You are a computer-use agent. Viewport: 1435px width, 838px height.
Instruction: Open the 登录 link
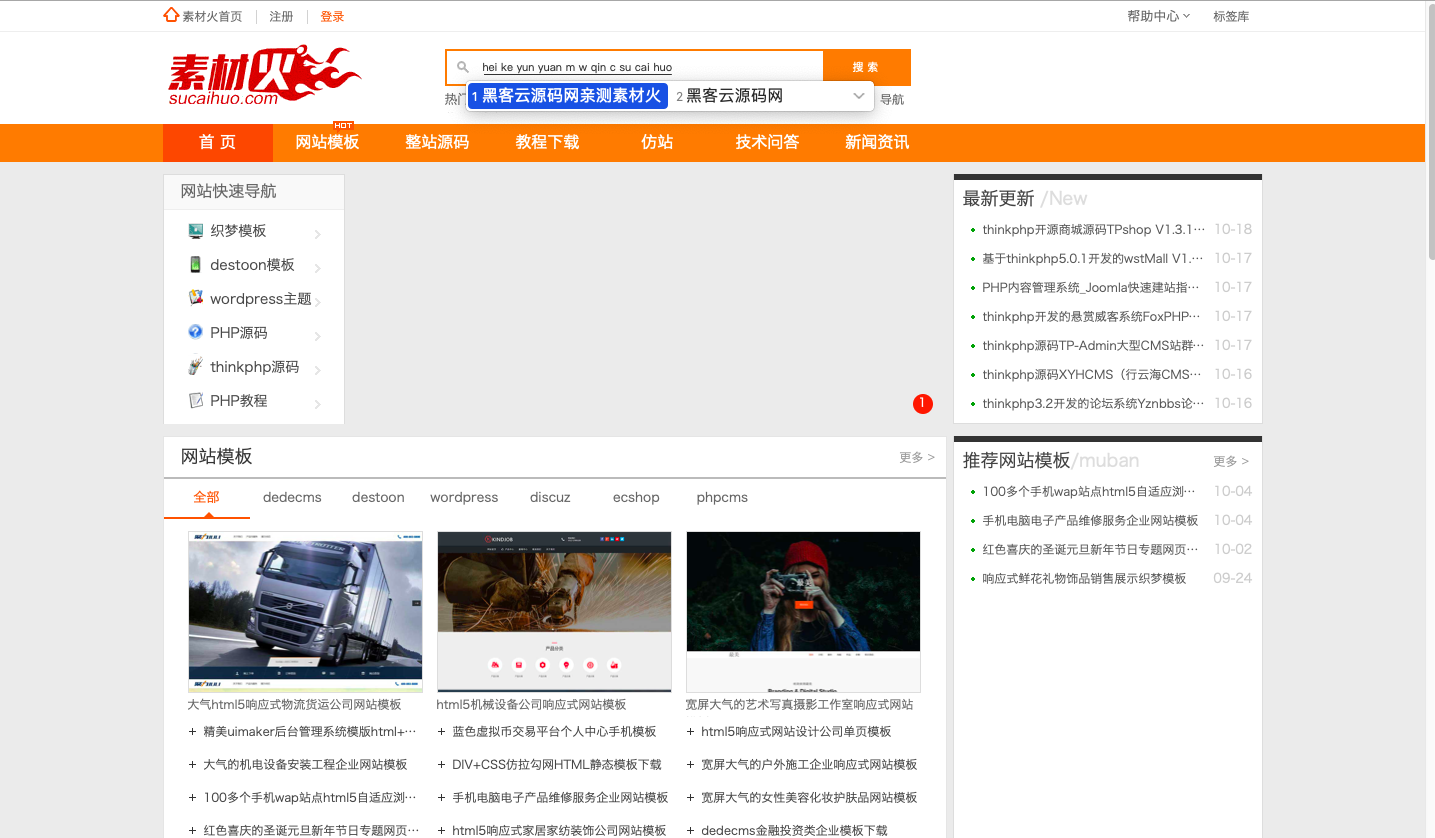click(332, 16)
